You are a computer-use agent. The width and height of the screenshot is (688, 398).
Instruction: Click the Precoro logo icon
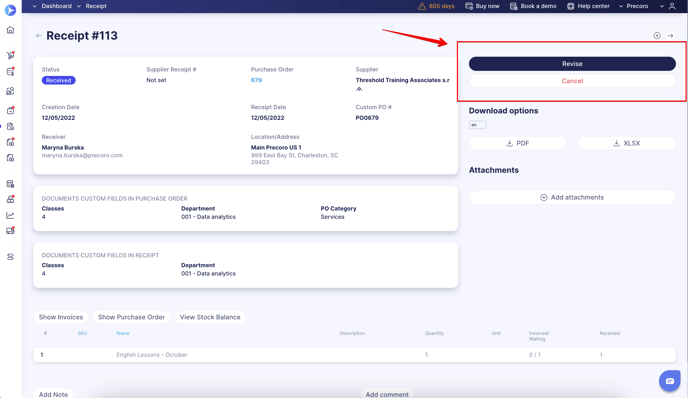click(x=10, y=10)
